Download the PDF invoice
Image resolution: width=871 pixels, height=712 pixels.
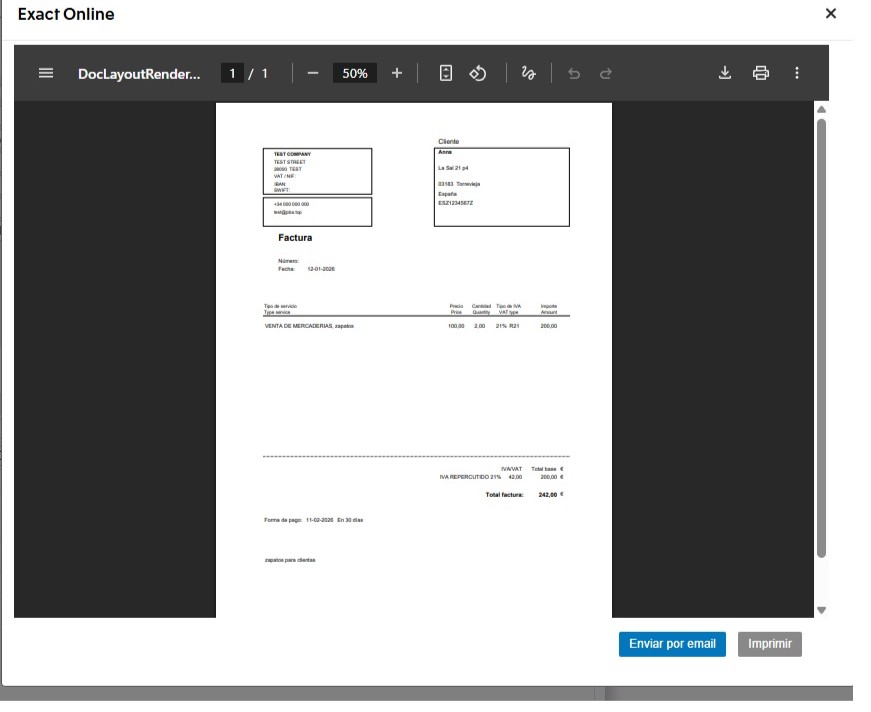click(x=726, y=73)
